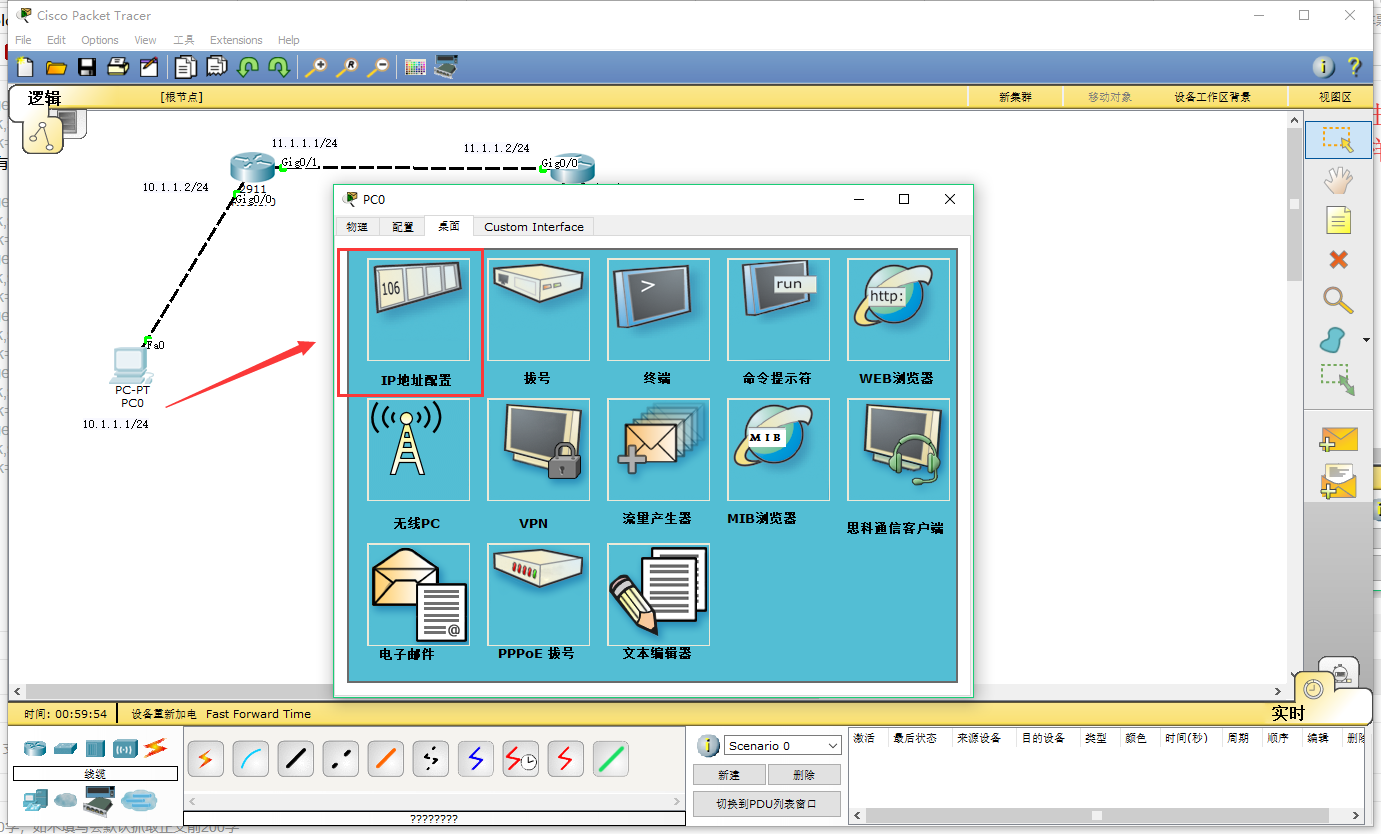
Task: Click the Paste toolbar icon
Action: 217,67
